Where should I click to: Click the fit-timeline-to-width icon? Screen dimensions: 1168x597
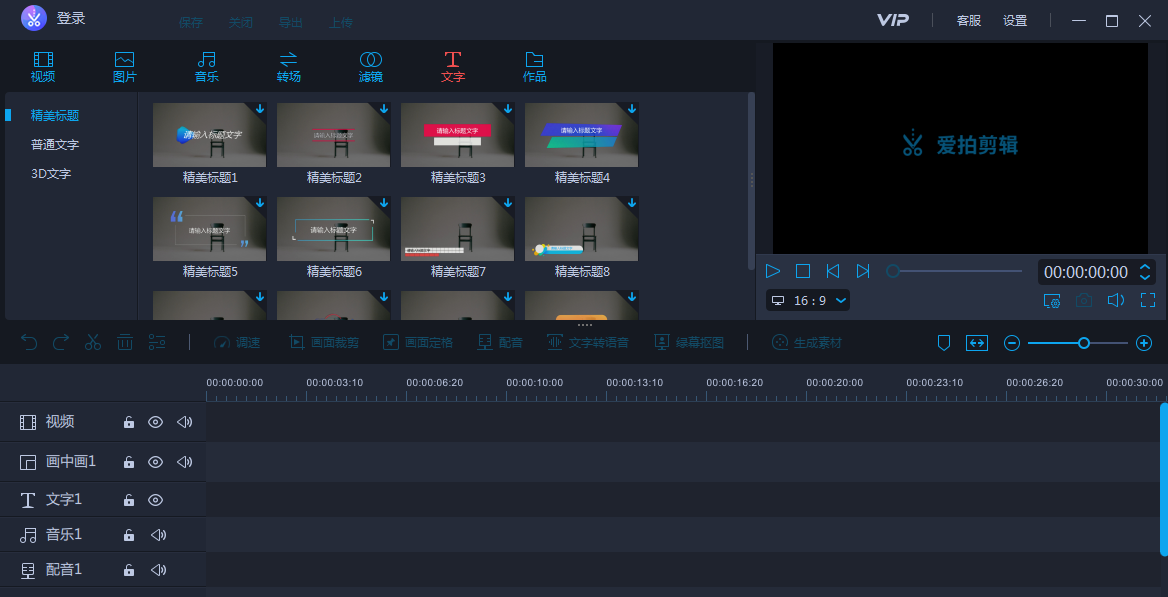point(976,343)
